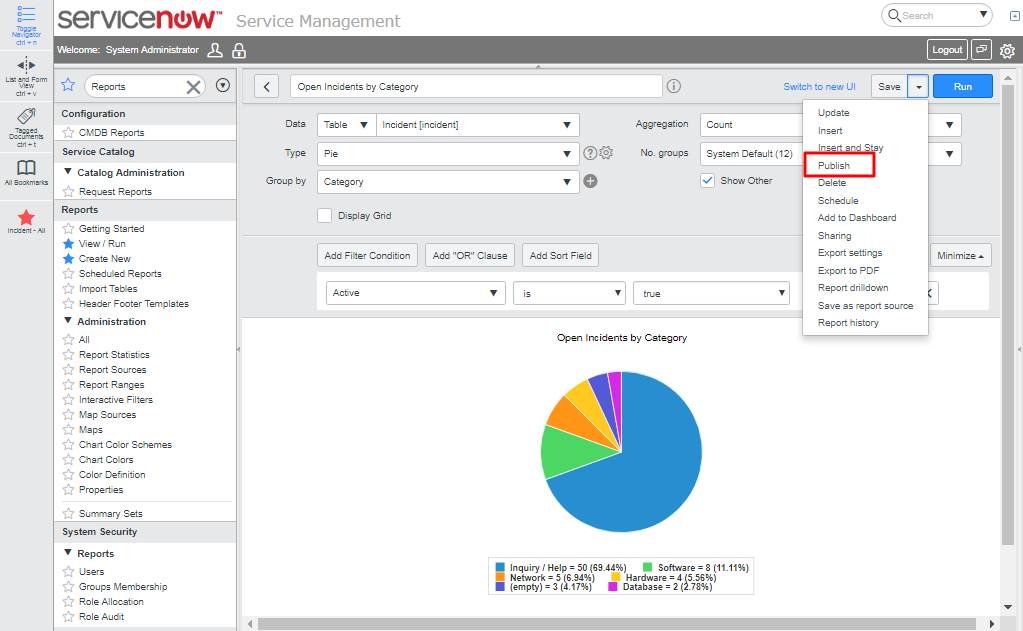Add another Group by with plus icon
Image resolution: width=1023 pixels, height=631 pixels.
pos(590,182)
